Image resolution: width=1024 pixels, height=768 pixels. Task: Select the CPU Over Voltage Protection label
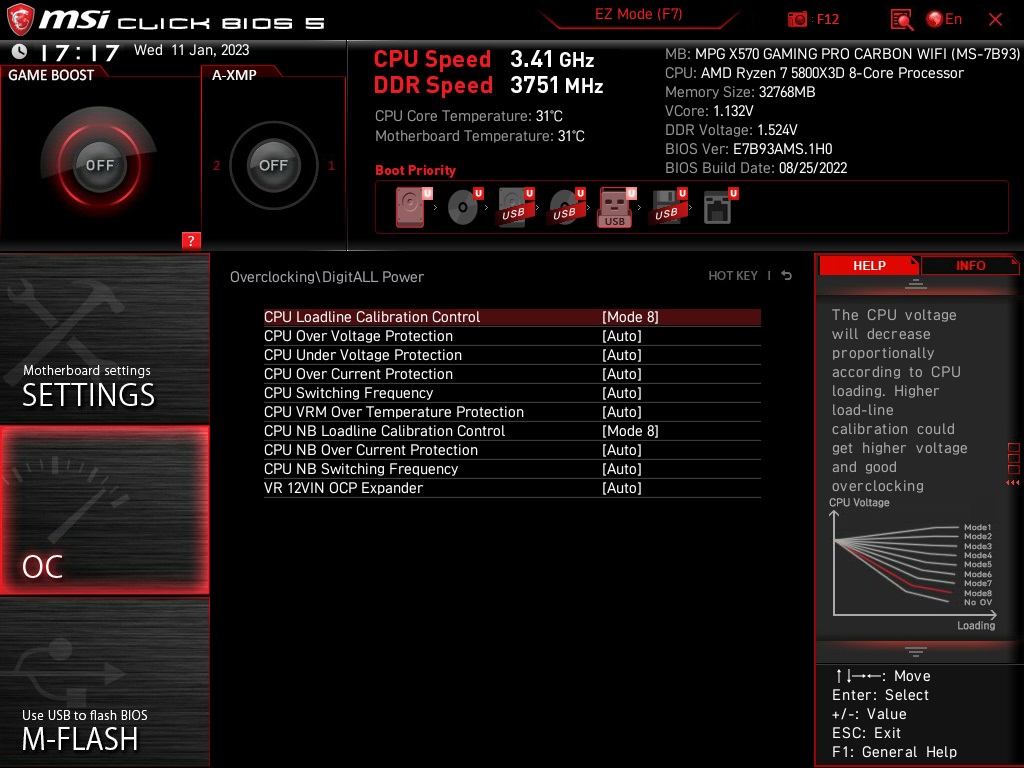pyautogui.click(x=358, y=336)
